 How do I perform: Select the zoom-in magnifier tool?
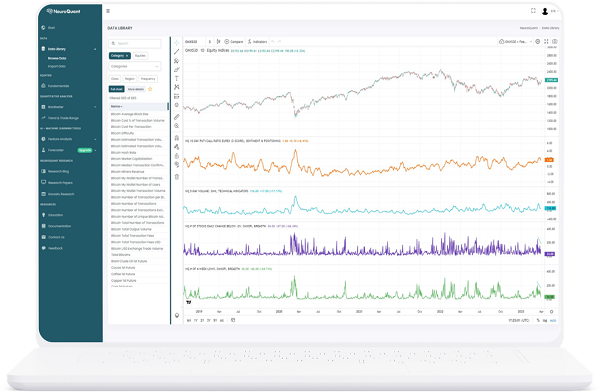(177, 126)
